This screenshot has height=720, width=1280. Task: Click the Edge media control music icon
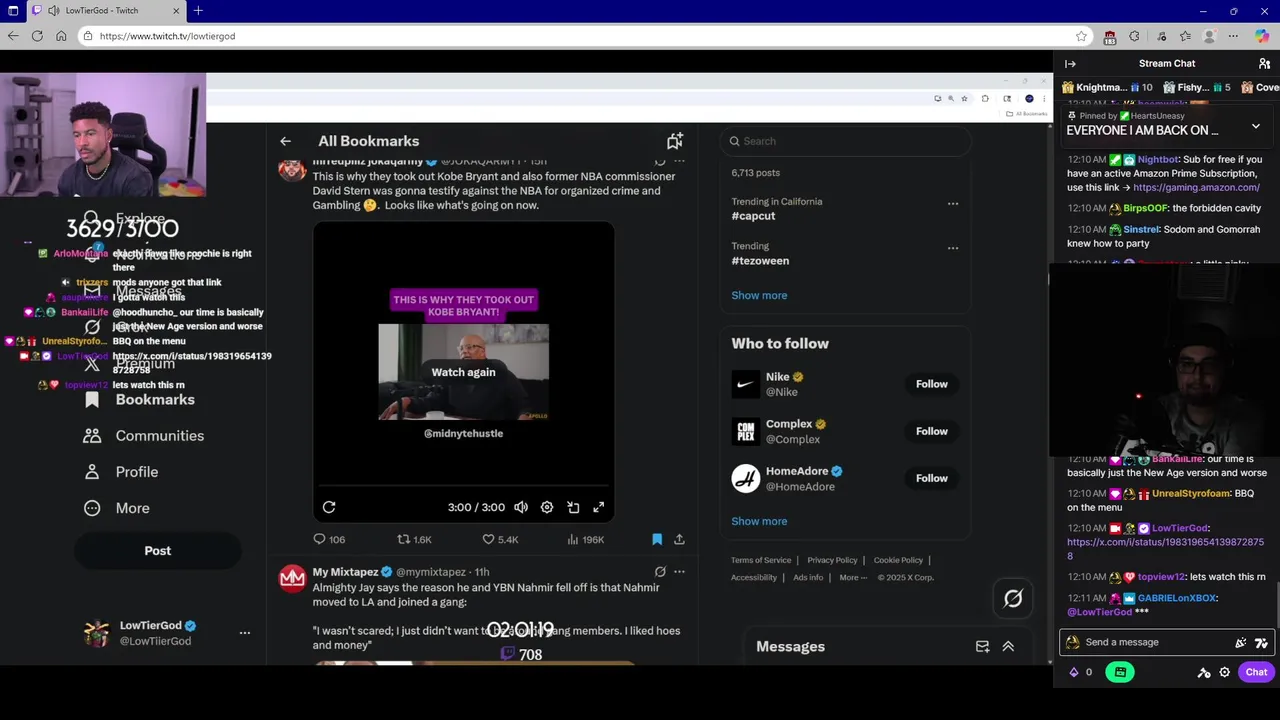click(1160, 36)
